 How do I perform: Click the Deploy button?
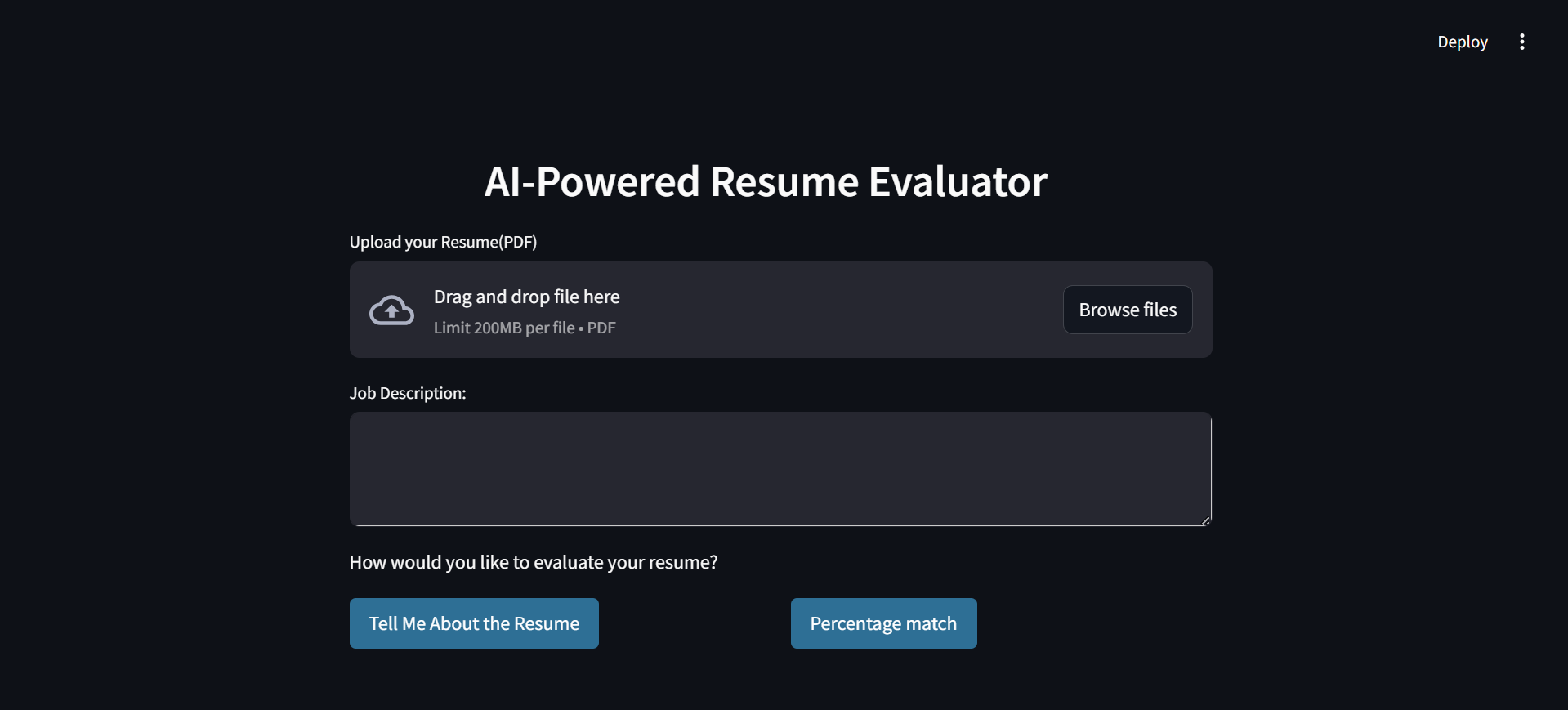point(1462,42)
